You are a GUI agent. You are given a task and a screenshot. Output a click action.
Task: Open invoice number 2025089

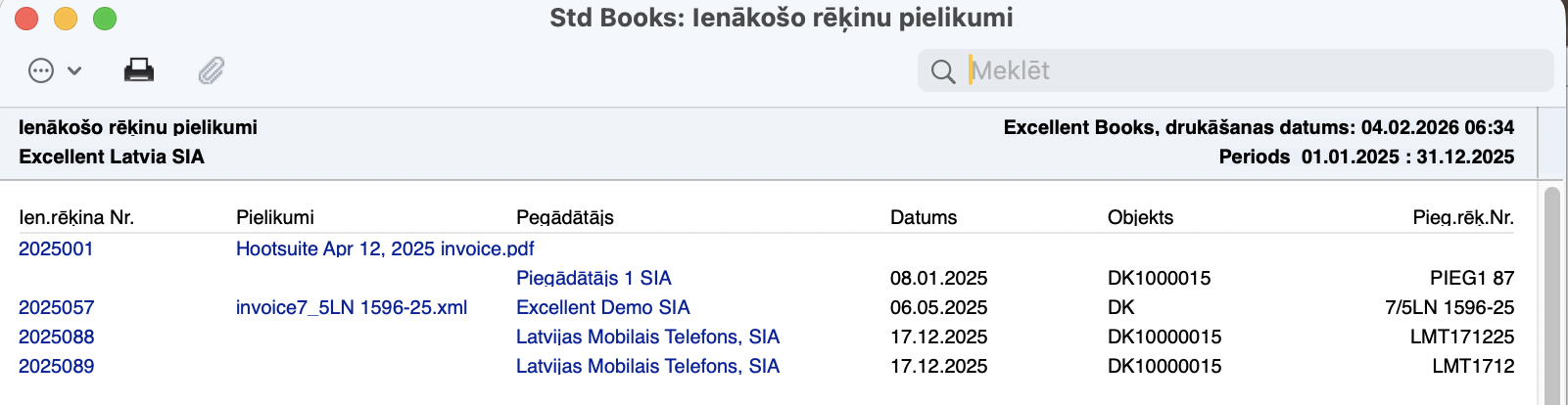tap(56, 366)
